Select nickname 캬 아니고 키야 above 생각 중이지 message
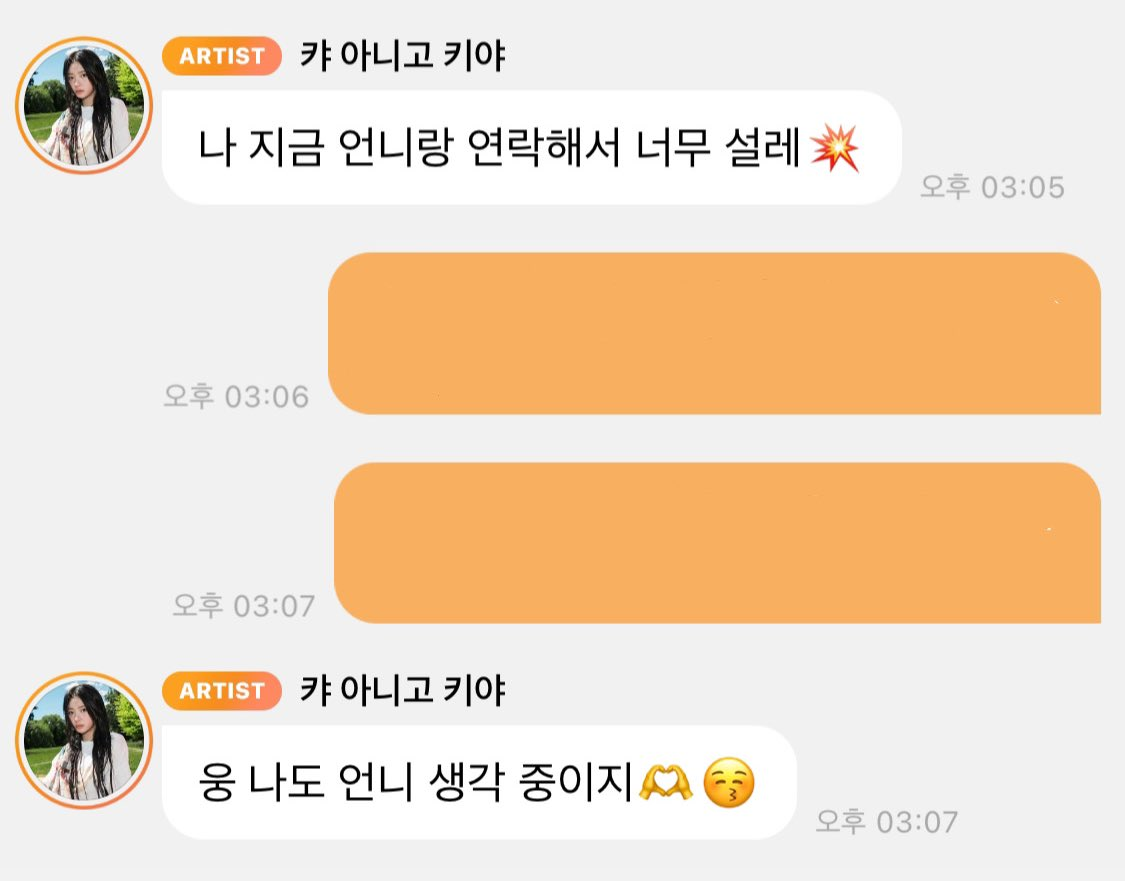The height and width of the screenshot is (881, 1125). coord(403,690)
